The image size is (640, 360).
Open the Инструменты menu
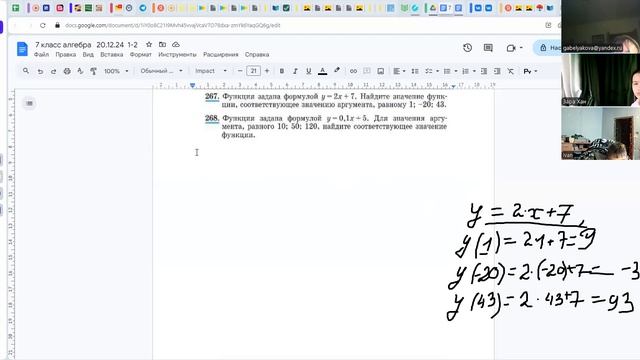click(x=177, y=54)
